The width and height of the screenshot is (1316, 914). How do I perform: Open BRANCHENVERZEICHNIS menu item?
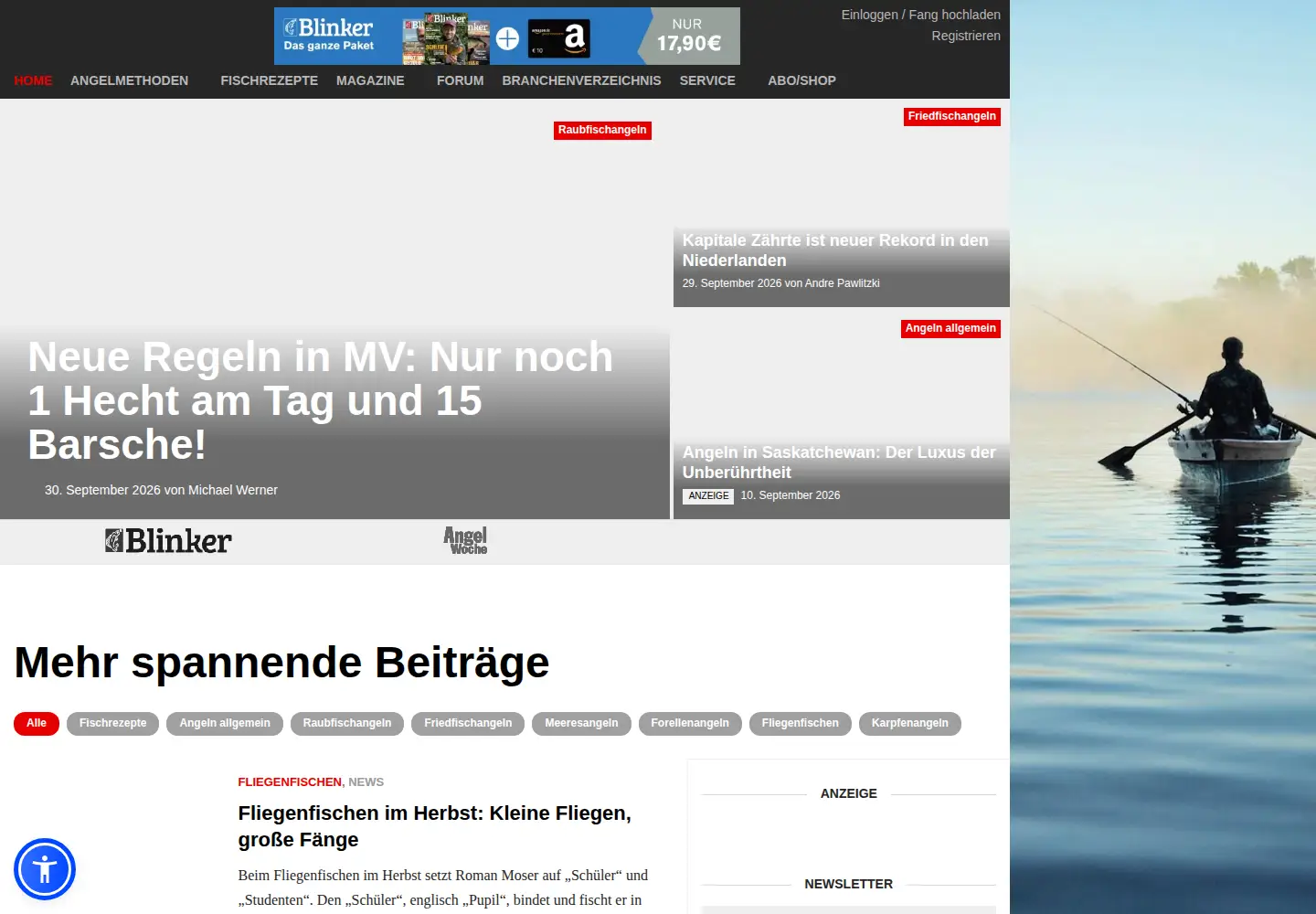pyautogui.click(x=581, y=80)
